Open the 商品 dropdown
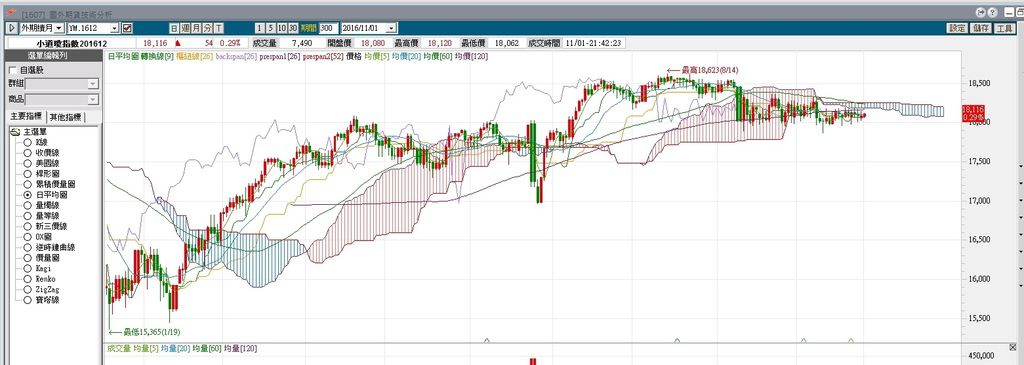Viewport: 1024px width, 365px height. [x=93, y=99]
